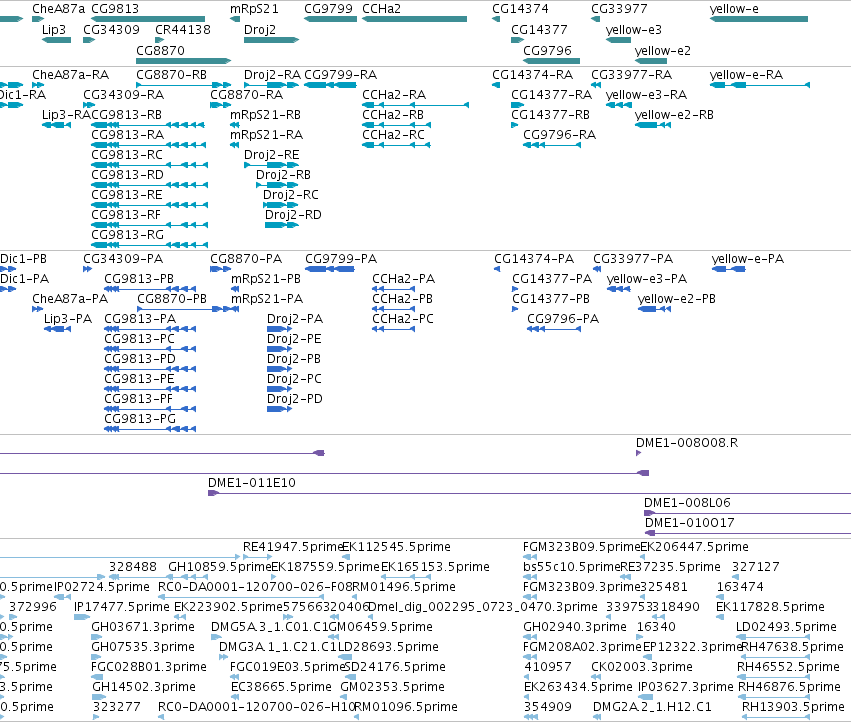Image resolution: width=851 pixels, height=722 pixels.
Task: Open the CG33977 gene label
Action: (619, 9)
